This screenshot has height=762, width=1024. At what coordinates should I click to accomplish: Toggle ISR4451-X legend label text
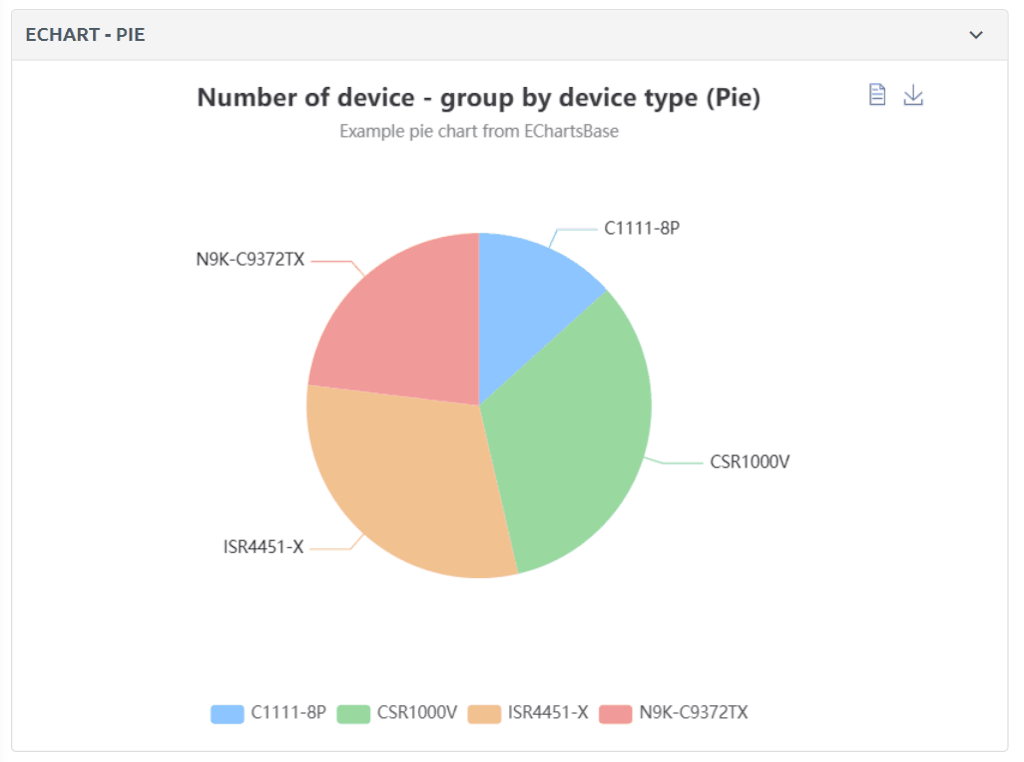coord(547,713)
